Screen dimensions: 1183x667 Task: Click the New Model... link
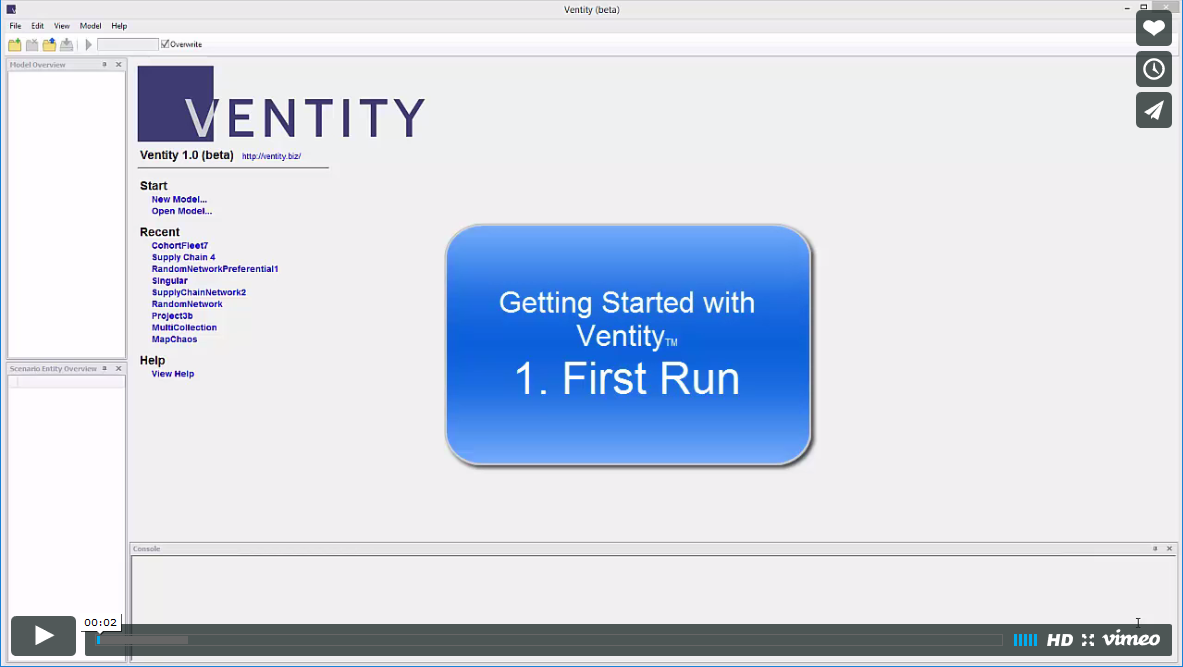coord(179,200)
